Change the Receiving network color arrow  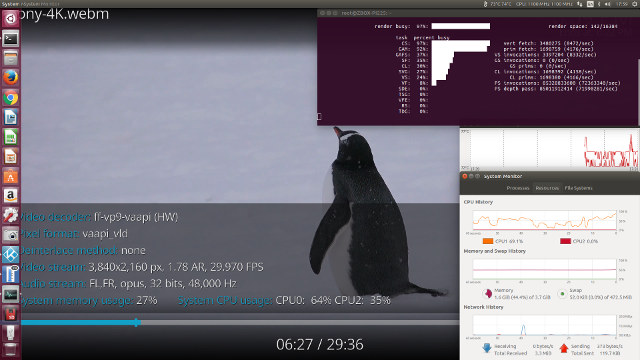pos(487,348)
